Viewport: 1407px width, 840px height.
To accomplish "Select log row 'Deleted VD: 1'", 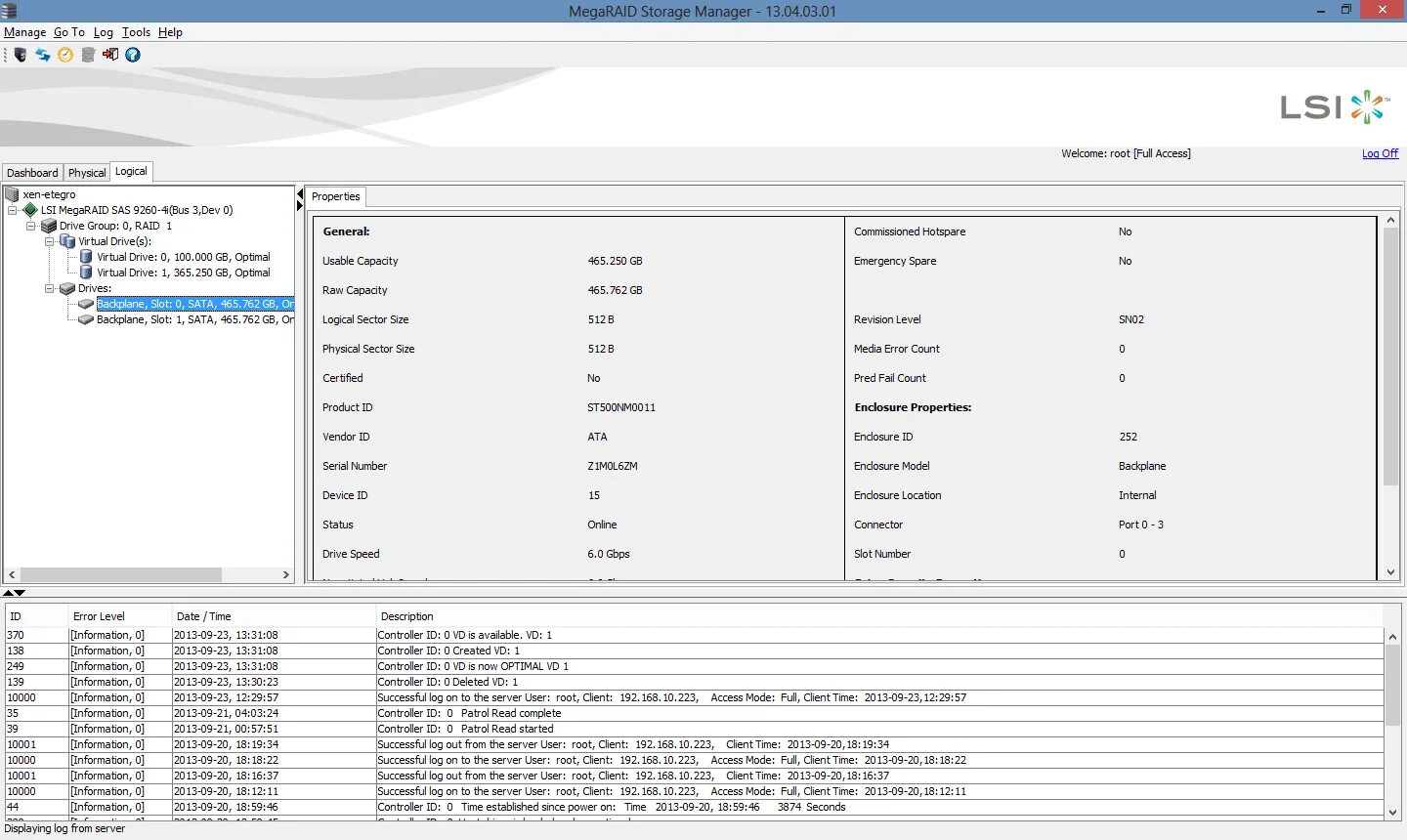I will pyautogui.click(x=695, y=682).
